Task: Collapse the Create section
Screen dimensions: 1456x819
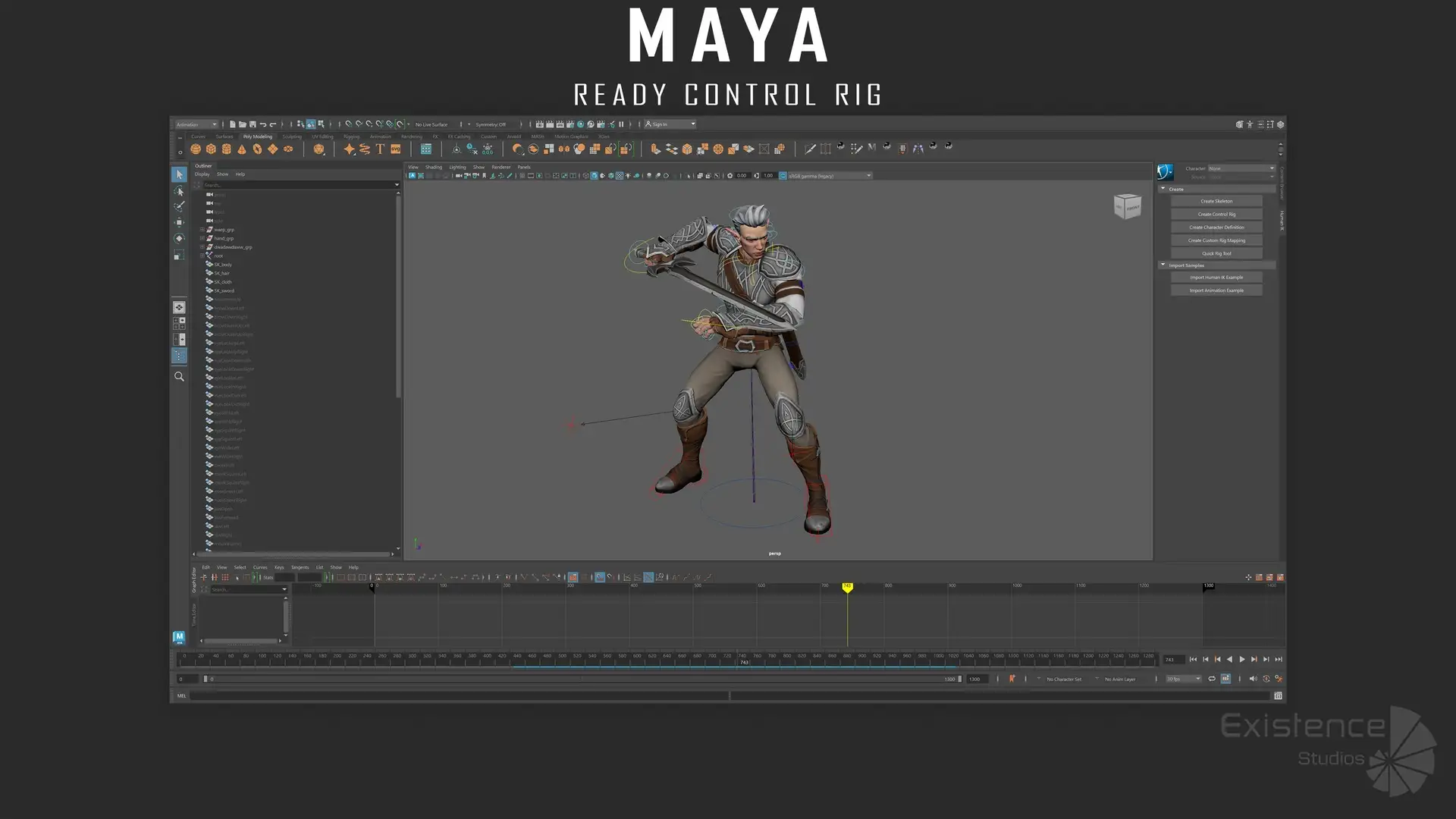Action: (x=1163, y=189)
